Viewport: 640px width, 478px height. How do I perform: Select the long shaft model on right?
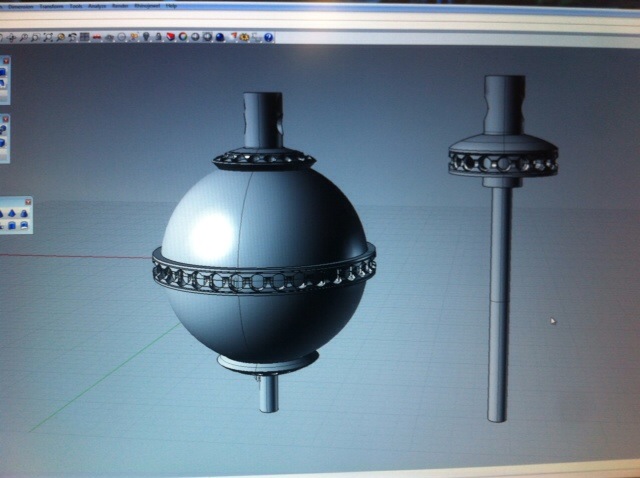point(499,304)
